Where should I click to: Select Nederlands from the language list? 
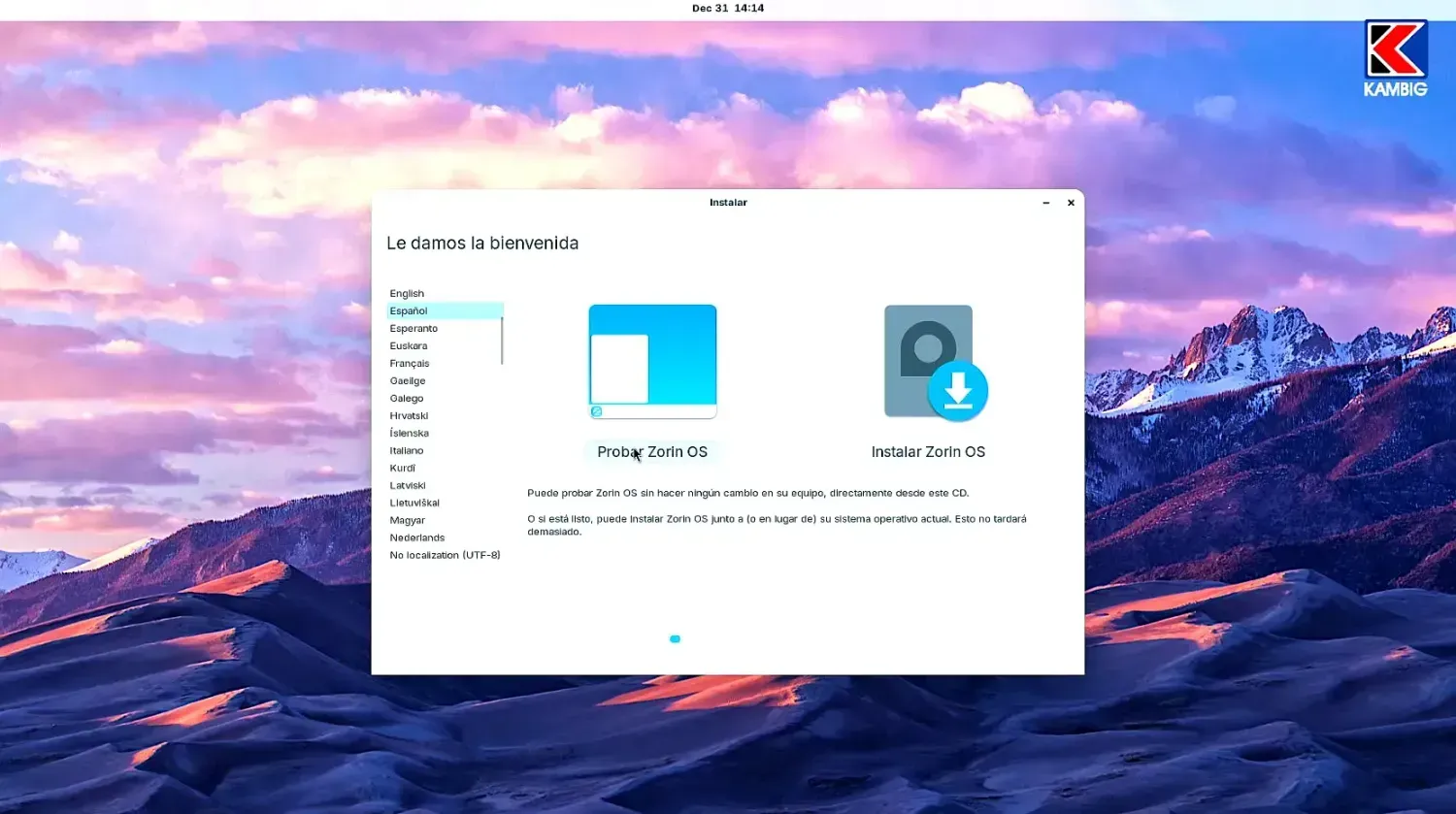(x=417, y=537)
